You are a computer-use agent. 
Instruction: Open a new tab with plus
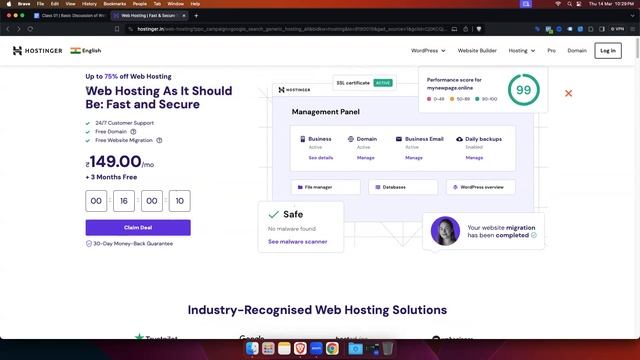pyautogui.click(x=196, y=16)
